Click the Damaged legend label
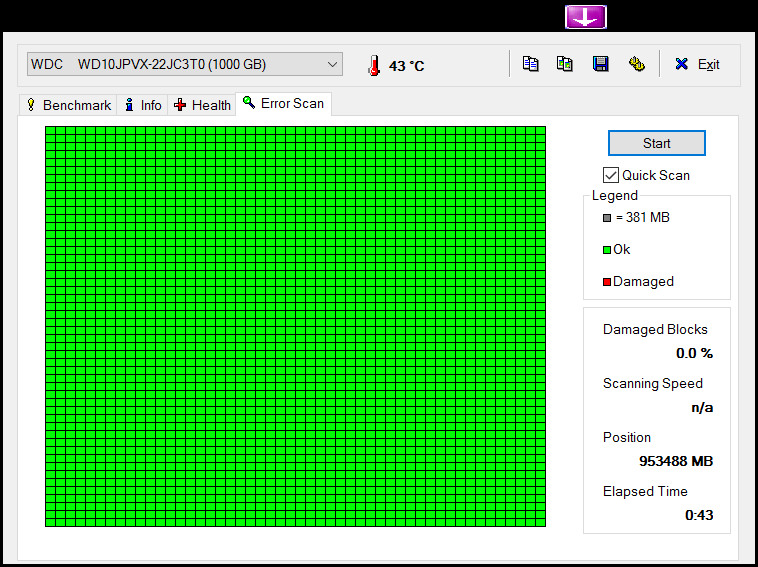This screenshot has height=567, width=758. [x=643, y=281]
